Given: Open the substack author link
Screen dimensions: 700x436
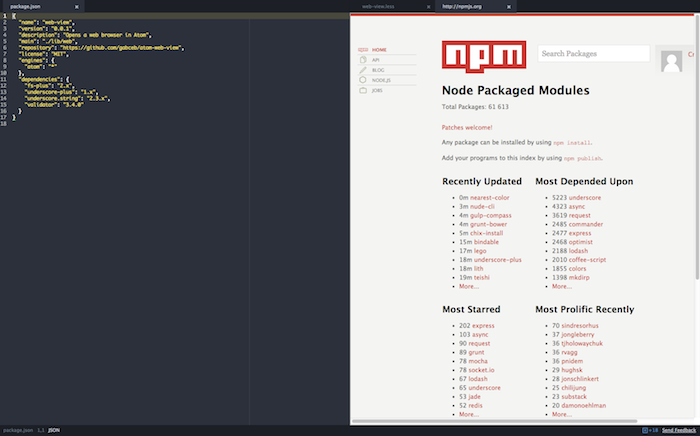Looking at the screenshot, I should (x=574, y=397).
